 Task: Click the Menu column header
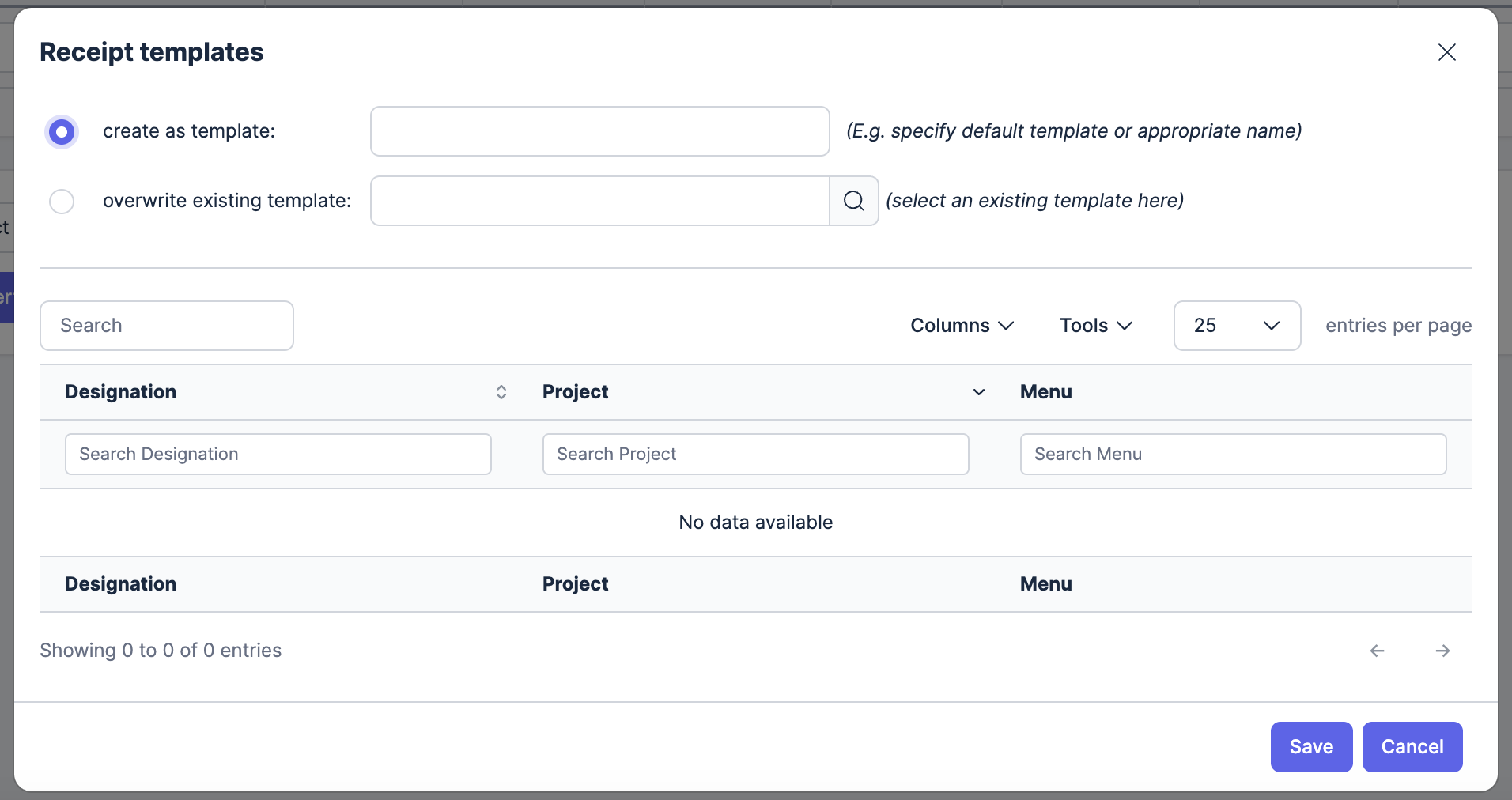point(1045,392)
